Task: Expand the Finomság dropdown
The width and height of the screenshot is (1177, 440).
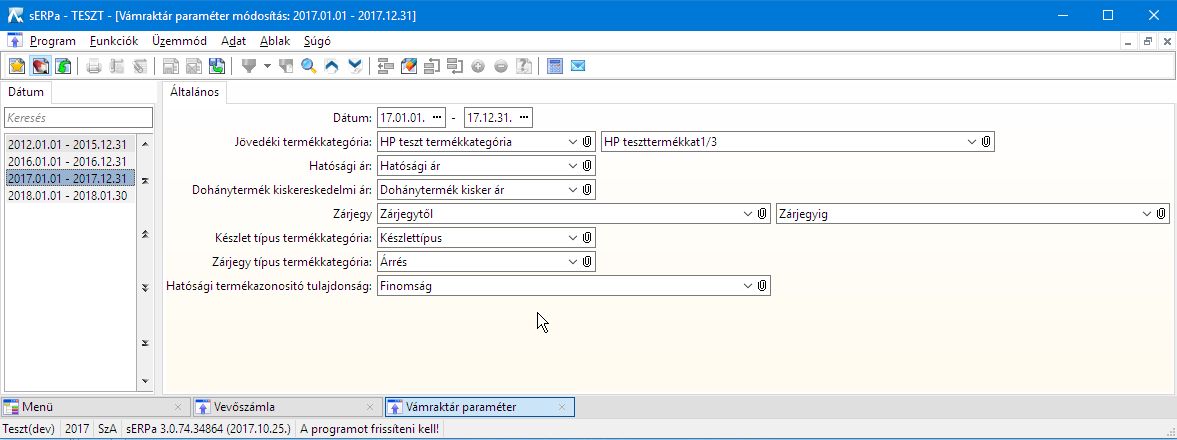Action: coord(748,286)
